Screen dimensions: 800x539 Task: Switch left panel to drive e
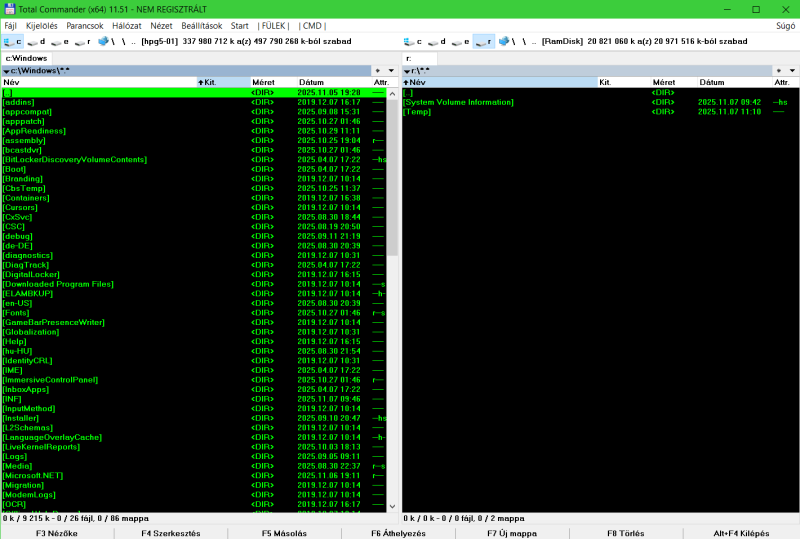pos(59,41)
